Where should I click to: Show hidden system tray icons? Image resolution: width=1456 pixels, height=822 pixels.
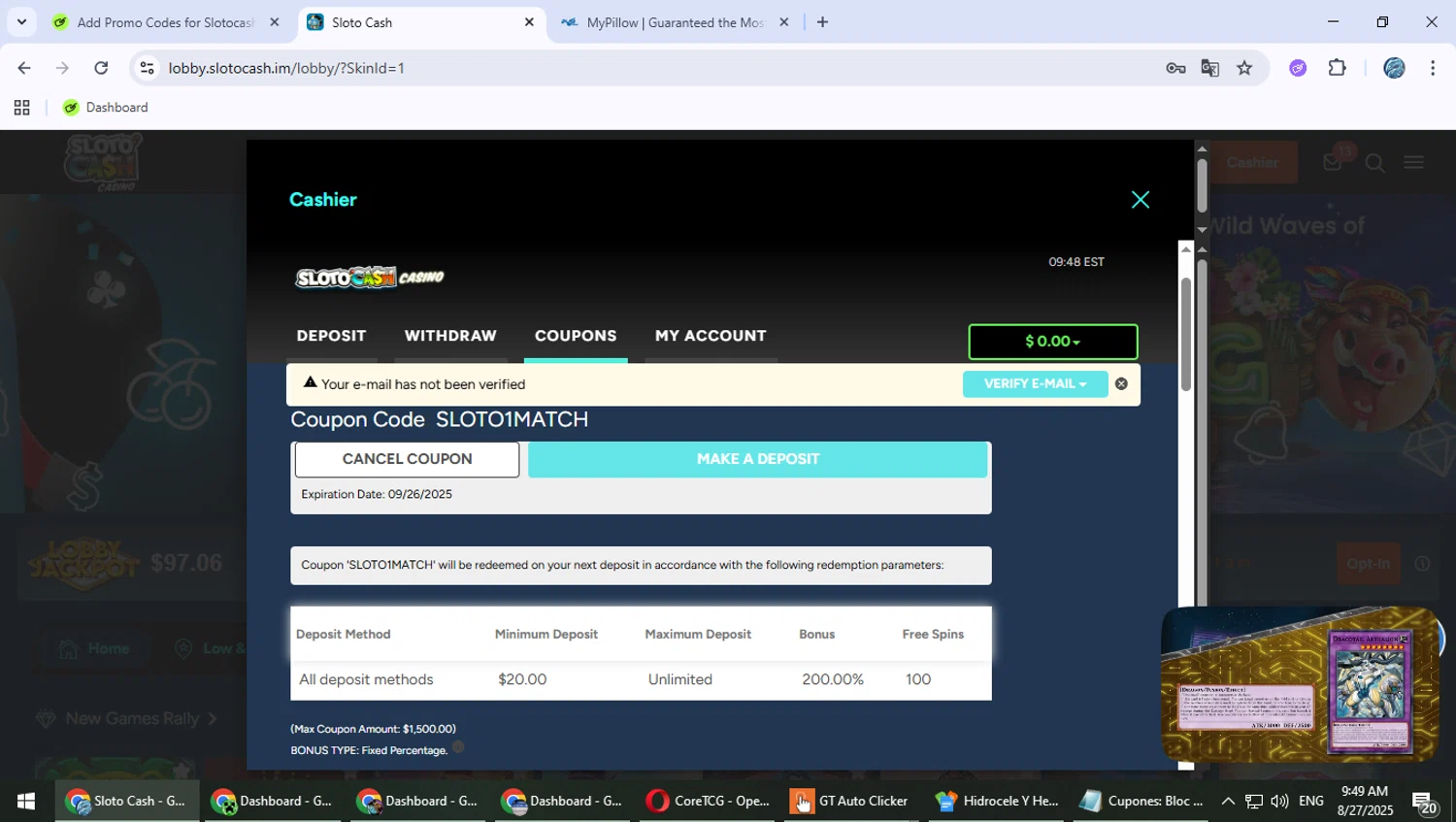(1228, 802)
